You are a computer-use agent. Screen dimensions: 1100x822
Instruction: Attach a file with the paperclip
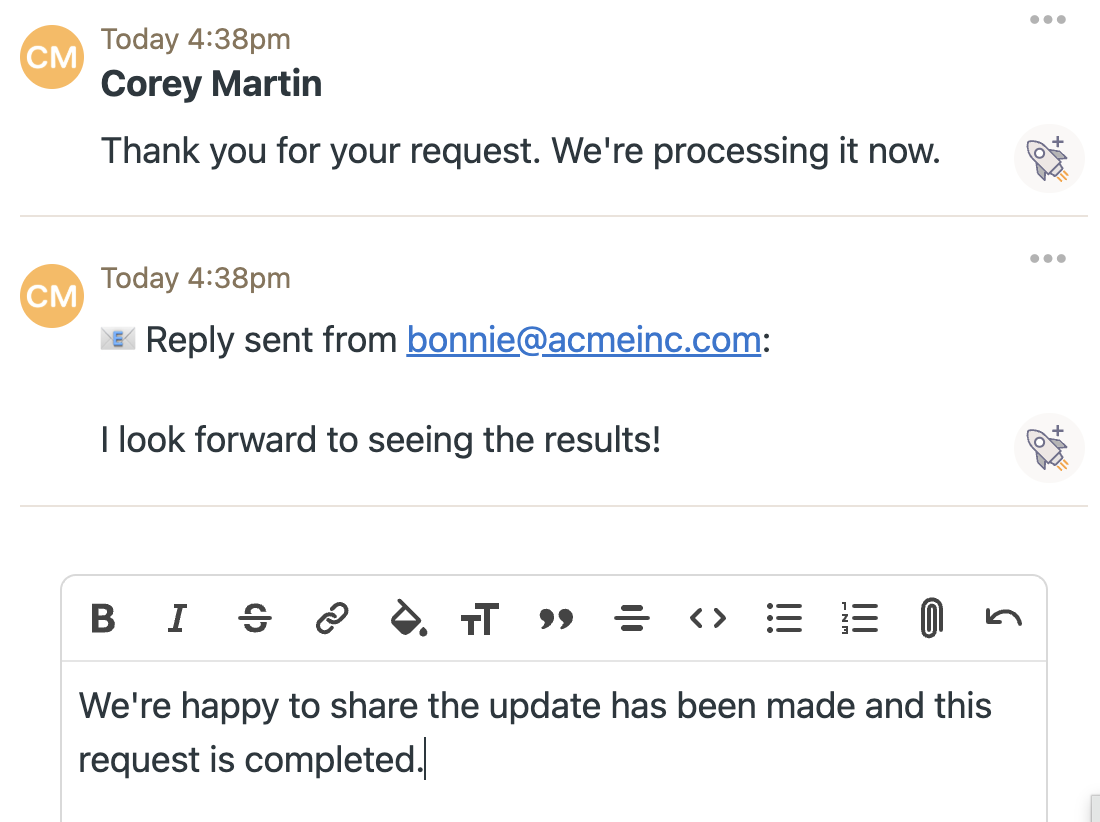931,619
